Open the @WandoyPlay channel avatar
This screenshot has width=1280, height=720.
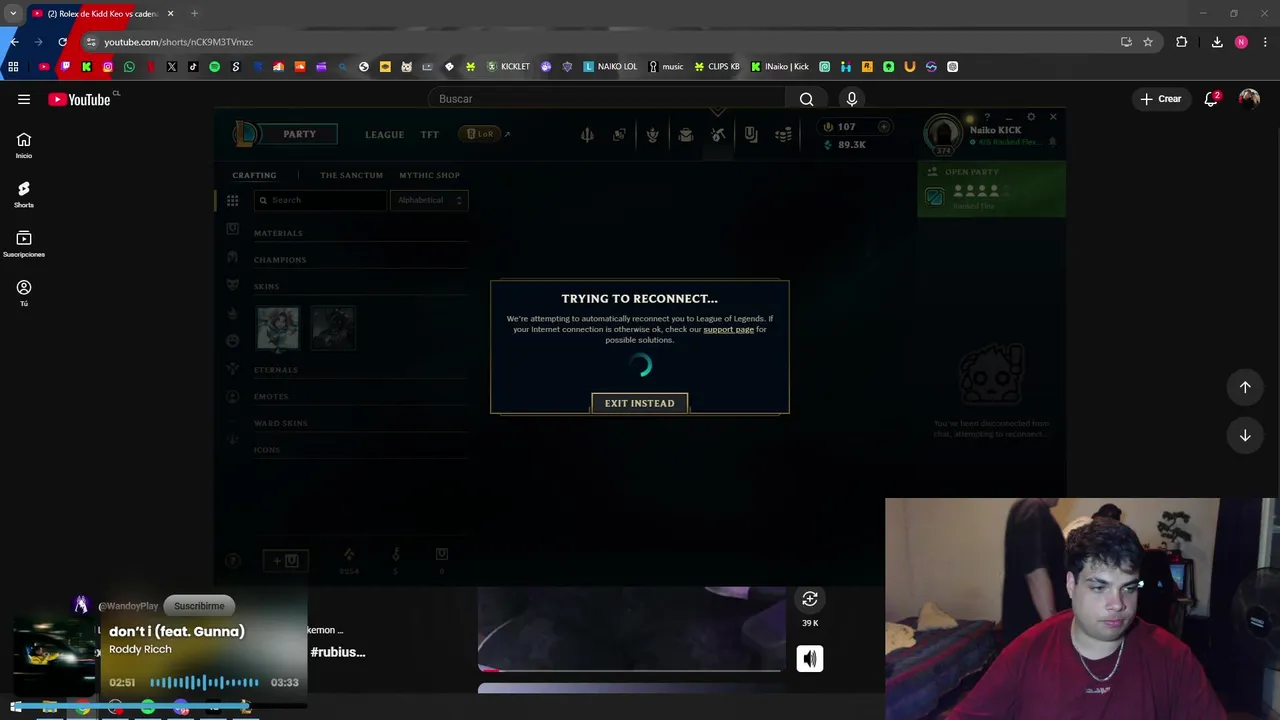tap(82, 605)
